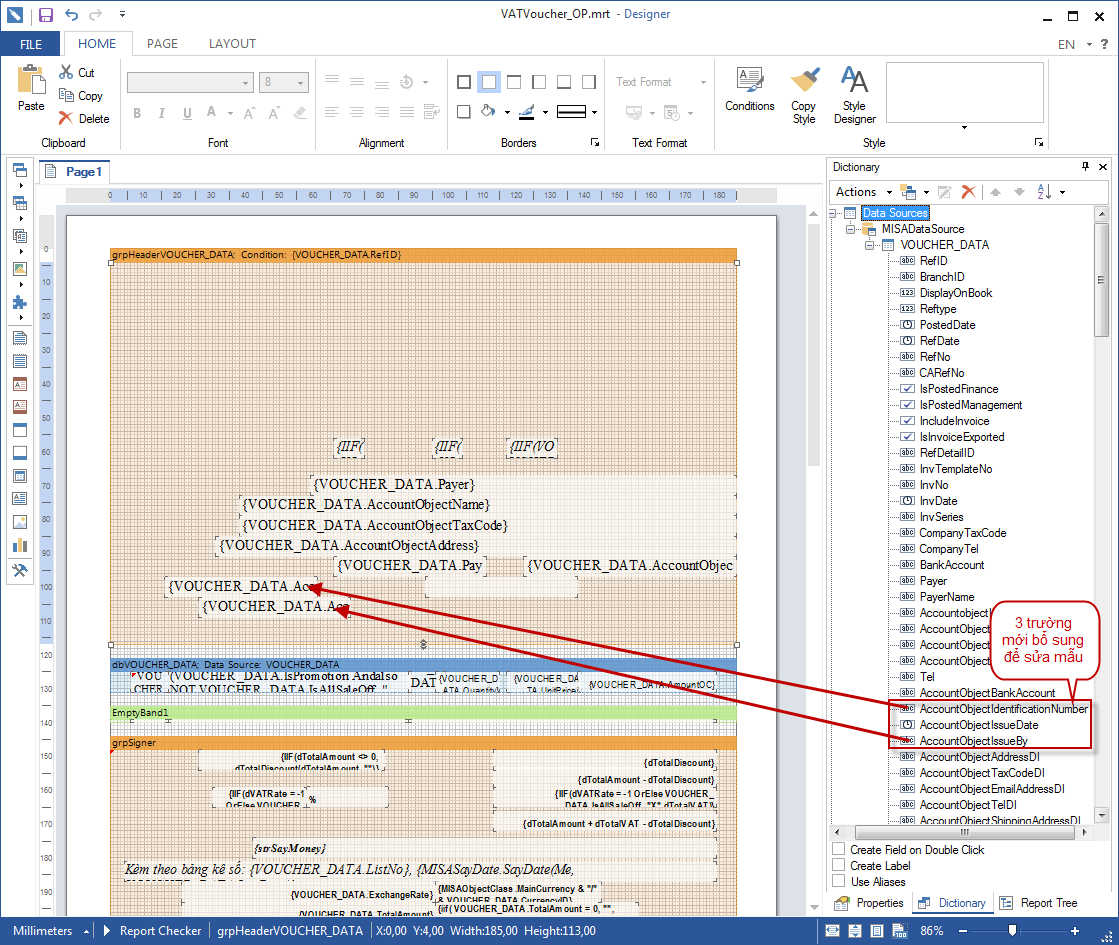Click the Delete button in Clipboard

click(84, 118)
